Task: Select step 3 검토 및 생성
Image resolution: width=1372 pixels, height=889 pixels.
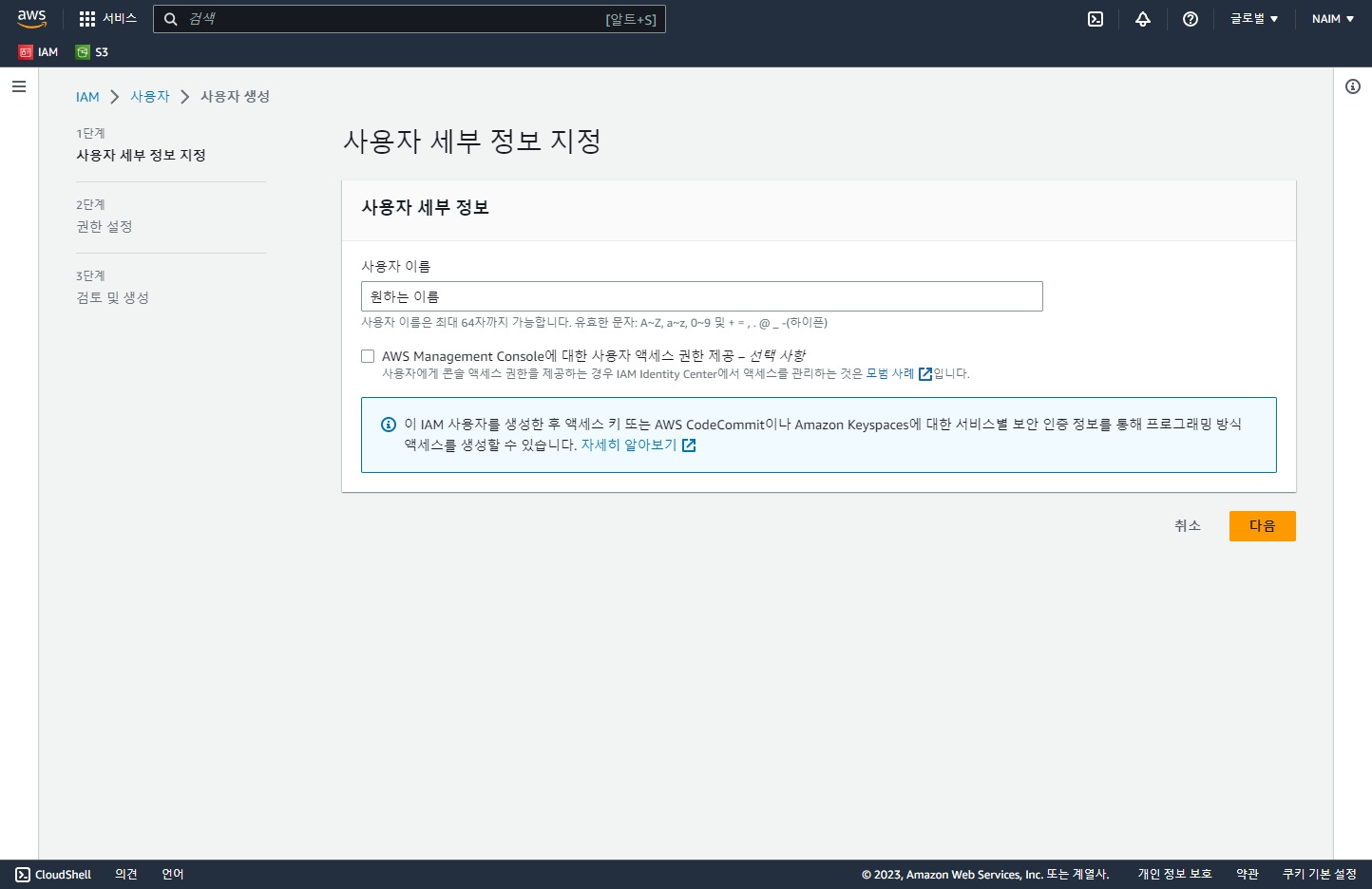Action: (112, 297)
